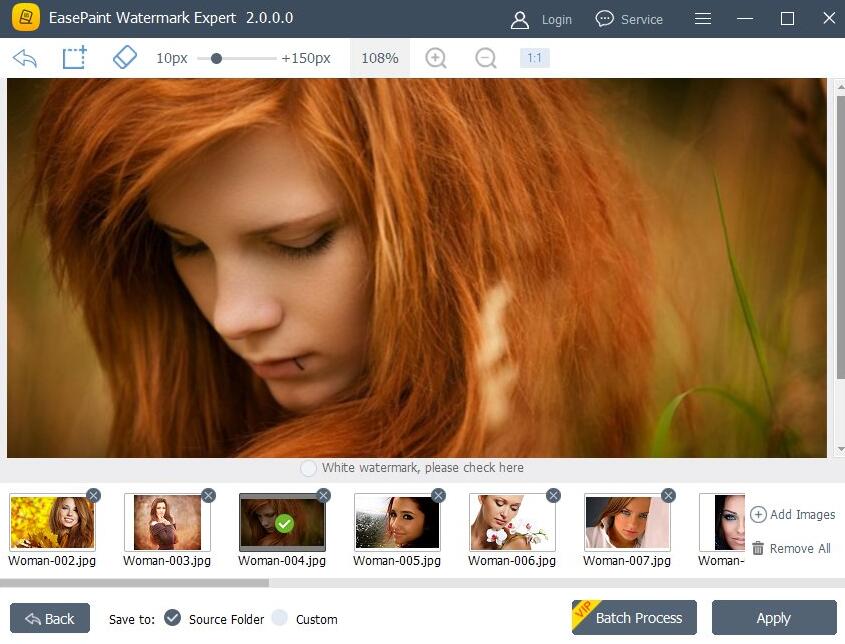Reset view with the 1:1 button
The width and height of the screenshot is (845, 644).
pyautogui.click(x=534, y=58)
